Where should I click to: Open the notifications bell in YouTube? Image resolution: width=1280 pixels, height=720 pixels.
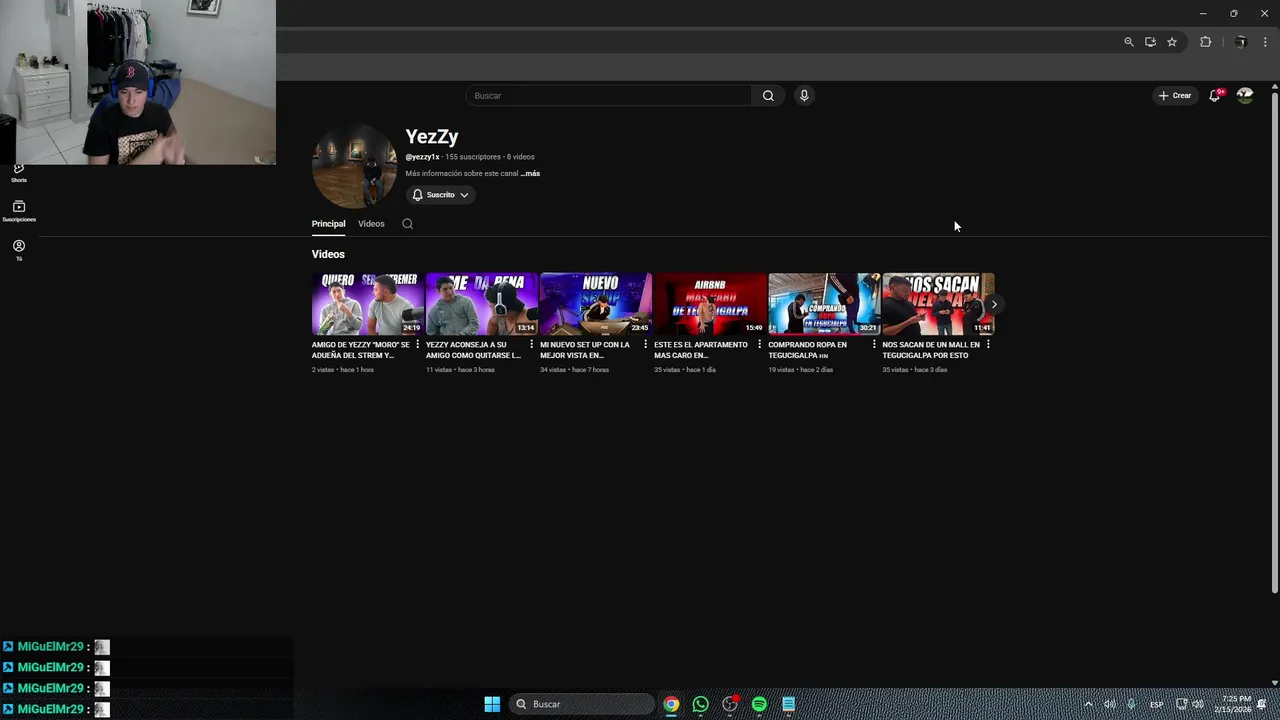pos(1214,96)
